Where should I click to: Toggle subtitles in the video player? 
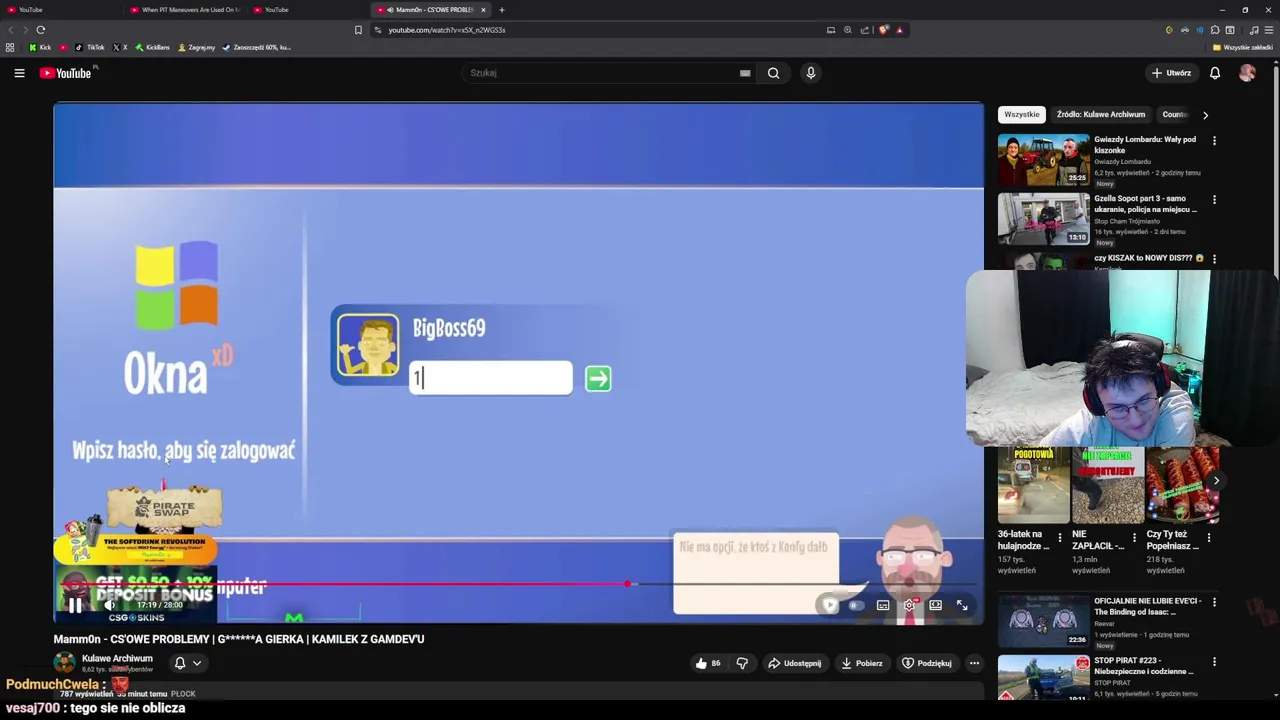(883, 605)
